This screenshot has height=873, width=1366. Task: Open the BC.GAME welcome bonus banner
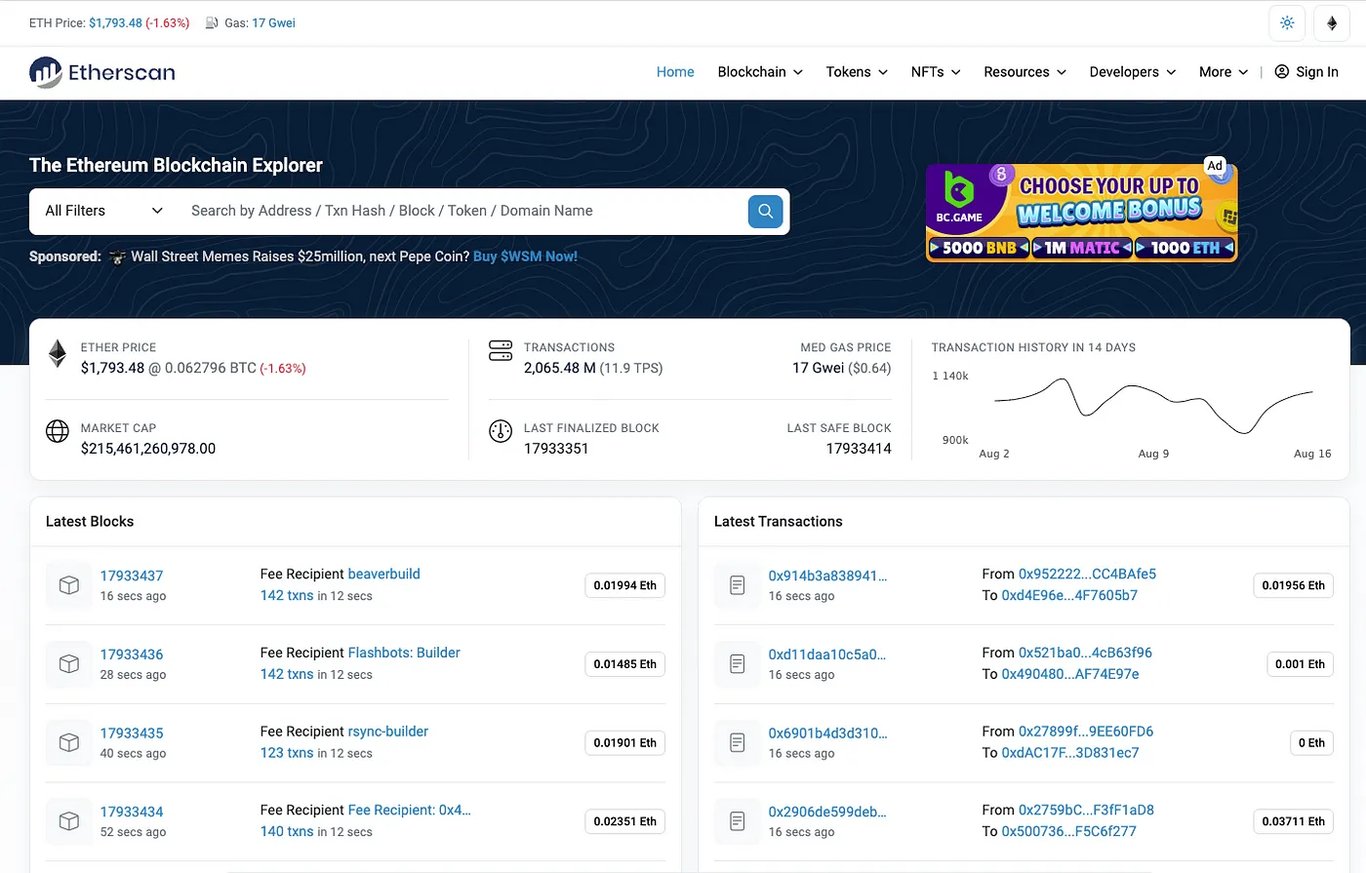[1081, 213]
